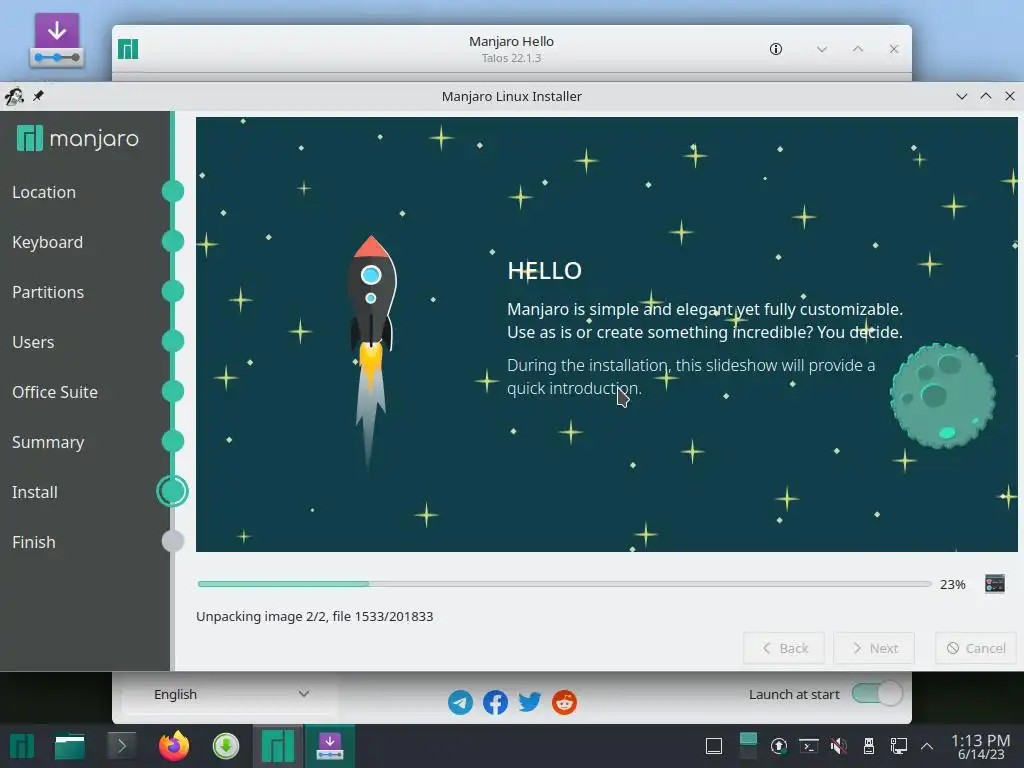The image size is (1024, 768).
Task: Open the green download installer taskbar icon
Action: tap(226, 746)
